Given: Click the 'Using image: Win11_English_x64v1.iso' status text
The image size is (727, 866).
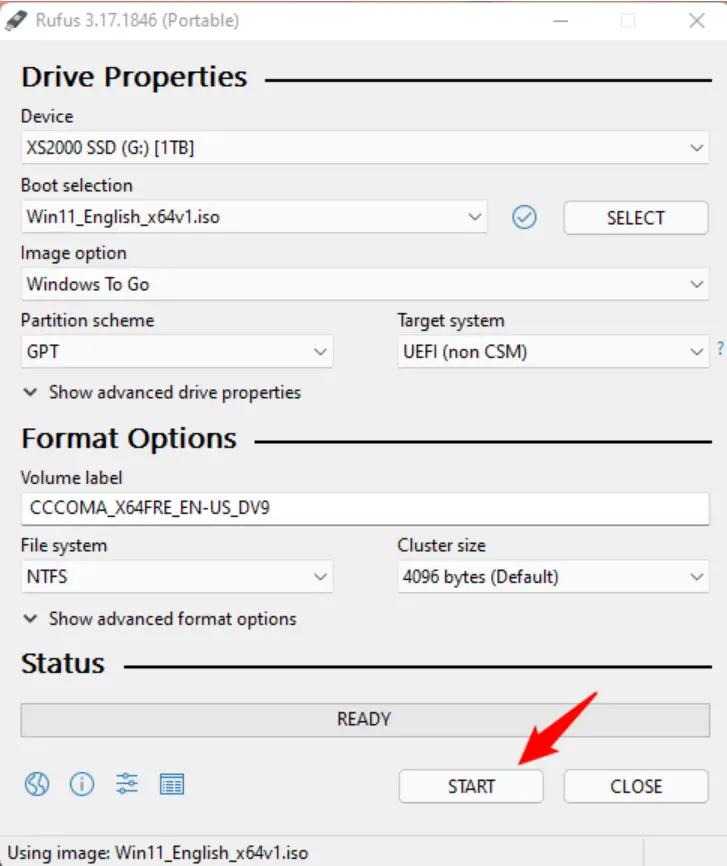Looking at the screenshot, I should click(158, 853).
